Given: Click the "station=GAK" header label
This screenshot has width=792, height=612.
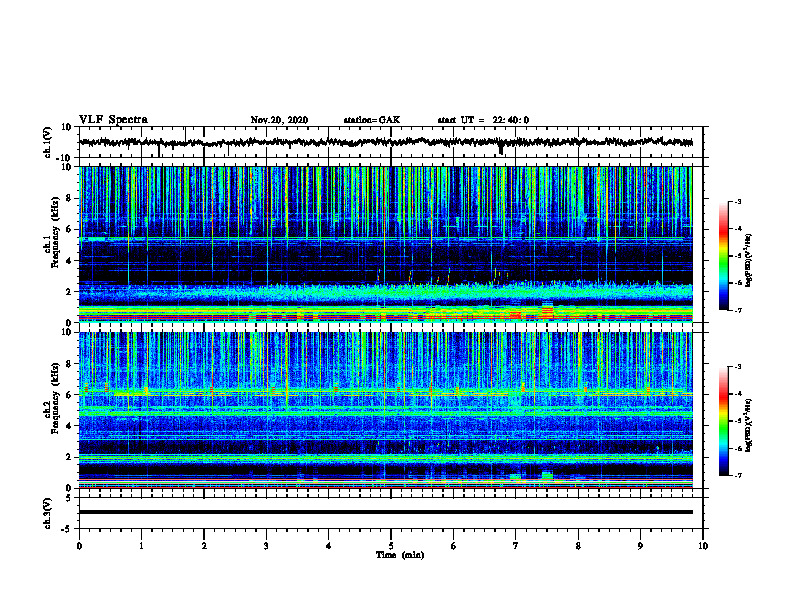Looking at the screenshot, I should [372, 120].
